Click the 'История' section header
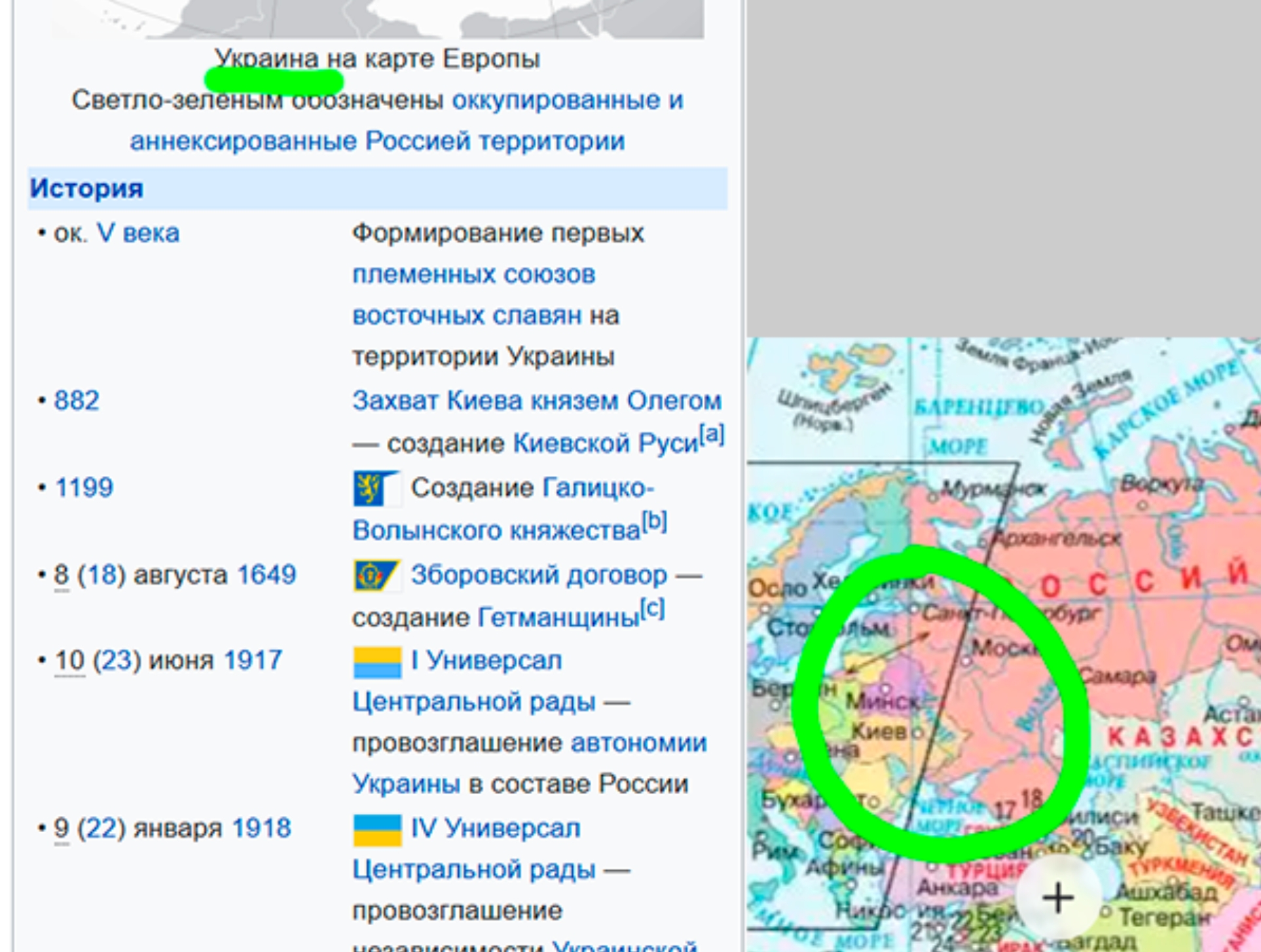1261x952 pixels. (86, 189)
